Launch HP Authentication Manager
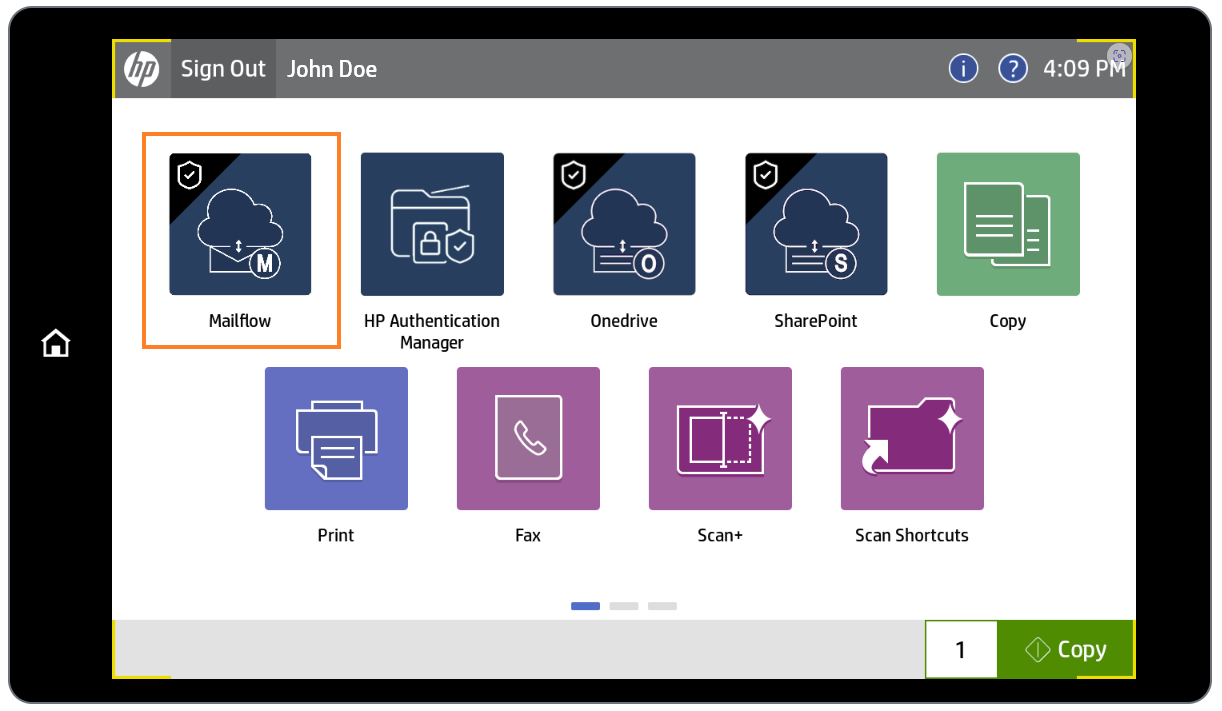 (x=432, y=224)
